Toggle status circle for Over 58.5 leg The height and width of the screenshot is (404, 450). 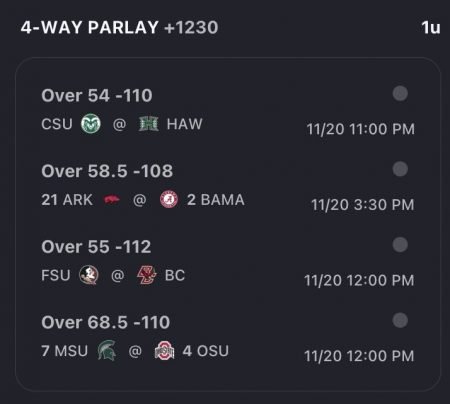400,169
